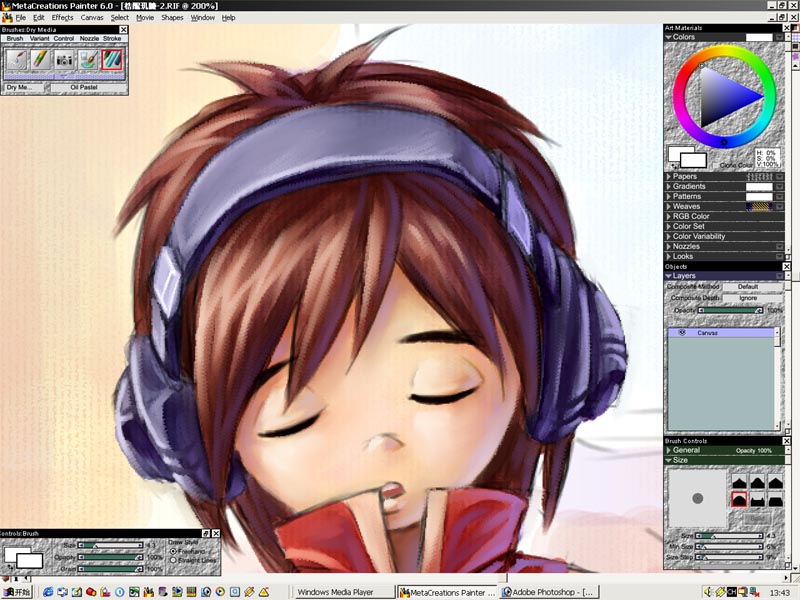
Task: Select the water drop brush icon
Action: [x=16, y=60]
